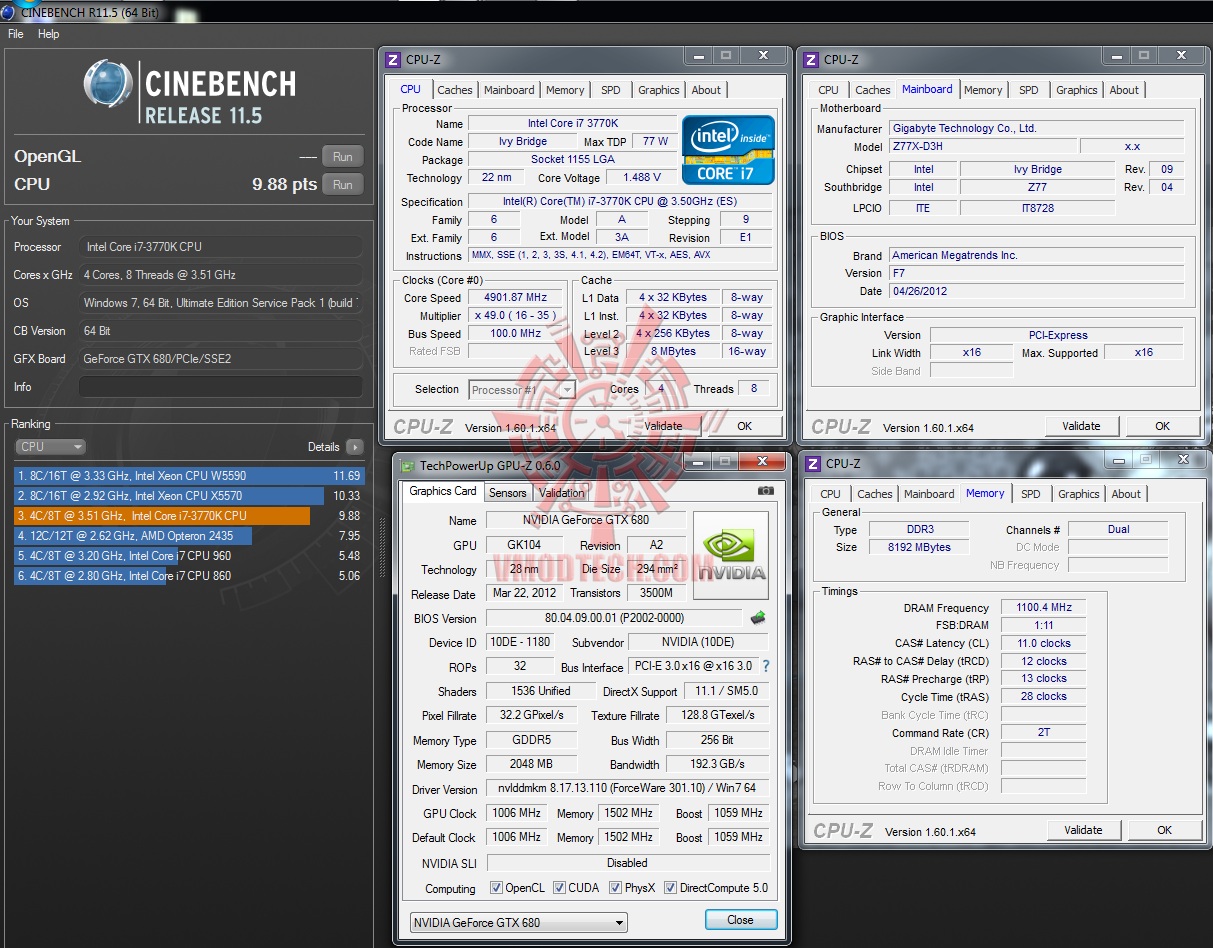
Task: Click the DRAM Frequency value 1100.4 MHz
Action: point(1043,608)
